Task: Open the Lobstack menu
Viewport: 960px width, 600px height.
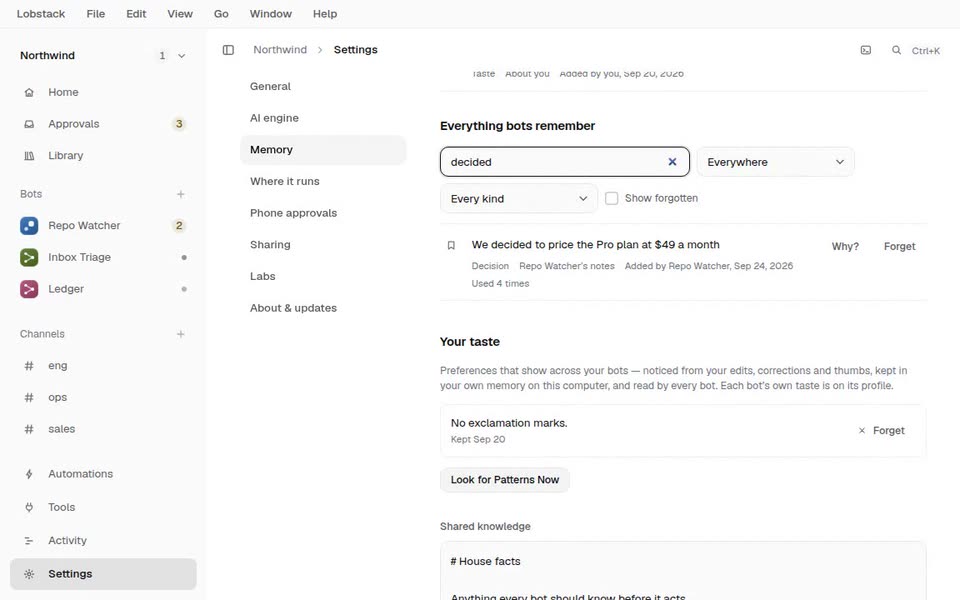Action: pos(40,13)
